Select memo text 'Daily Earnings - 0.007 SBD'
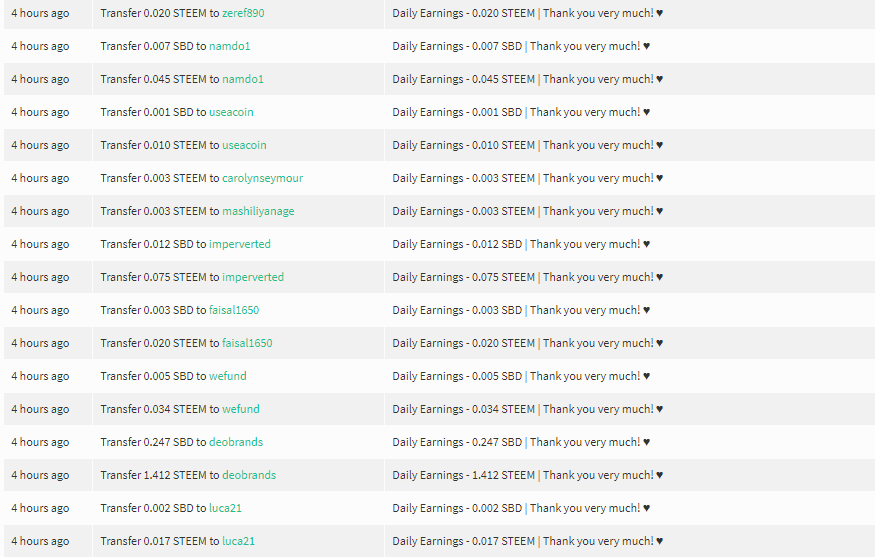875x557 pixels. coord(457,46)
